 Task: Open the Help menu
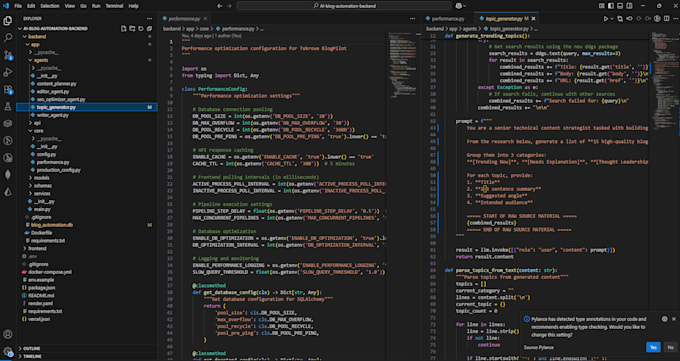134,6
